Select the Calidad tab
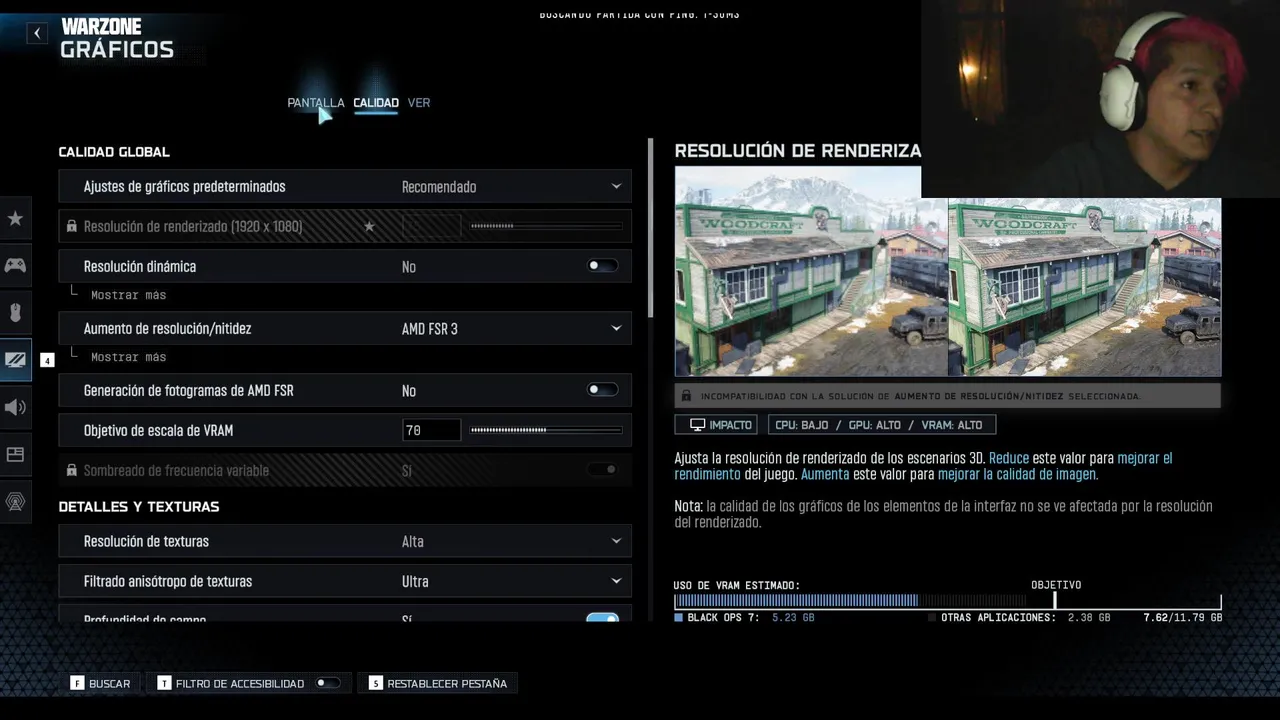 pos(376,102)
